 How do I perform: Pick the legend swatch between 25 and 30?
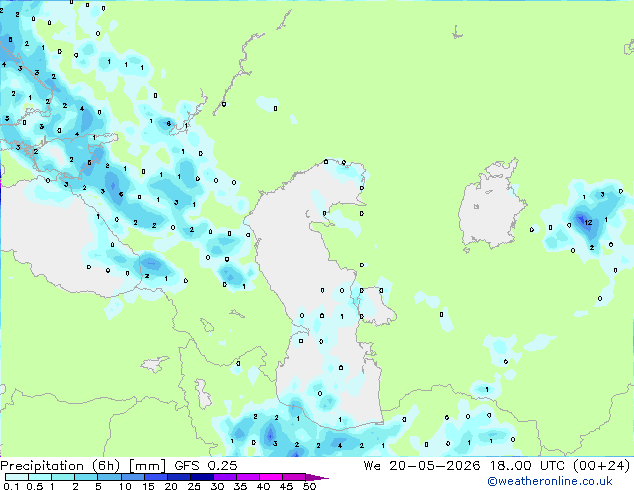202,477
